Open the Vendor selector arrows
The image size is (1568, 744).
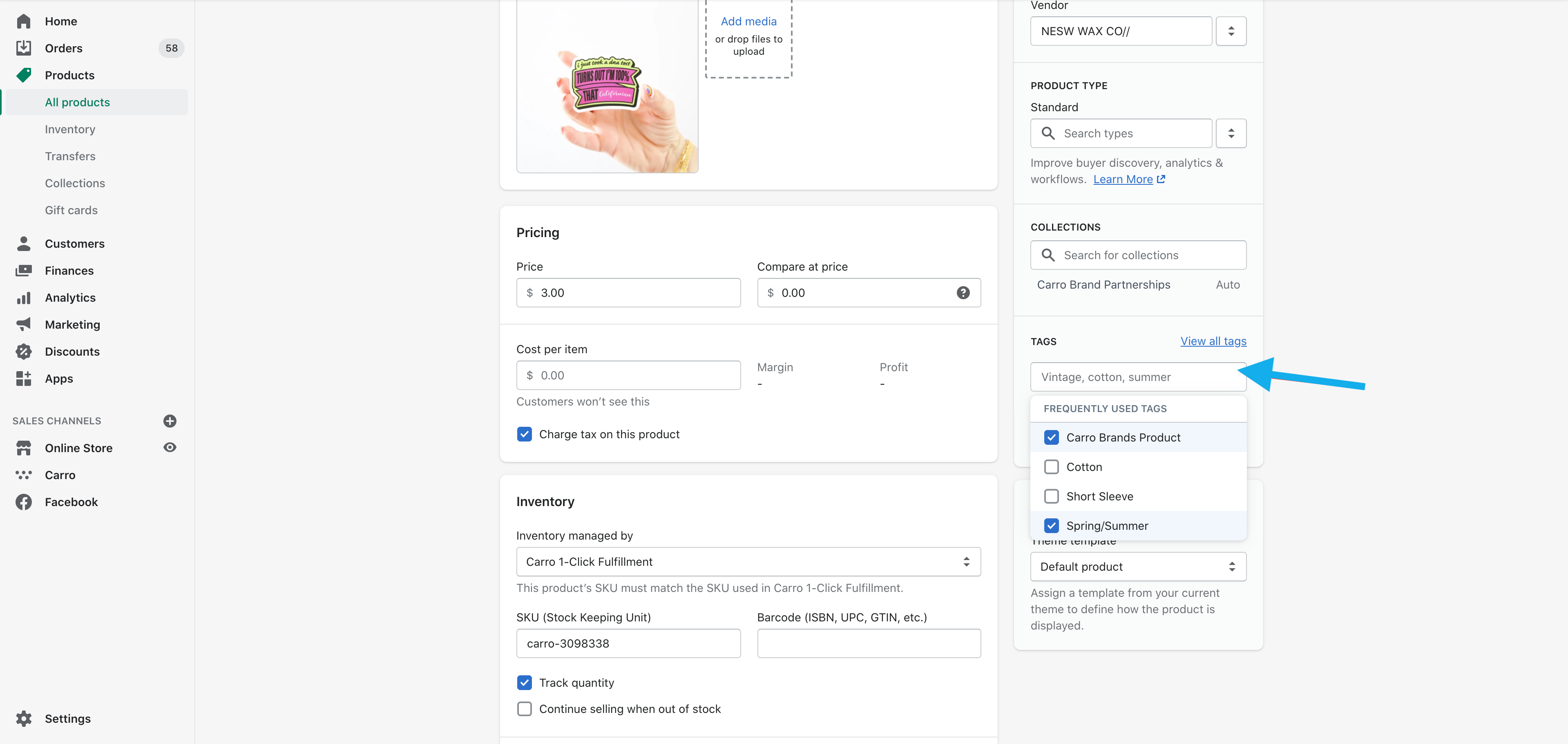pyautogui.click(x=1231, y=31)
